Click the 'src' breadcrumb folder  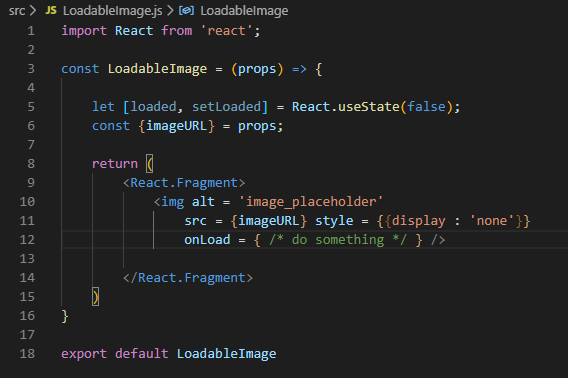click(x=17, y=11)
